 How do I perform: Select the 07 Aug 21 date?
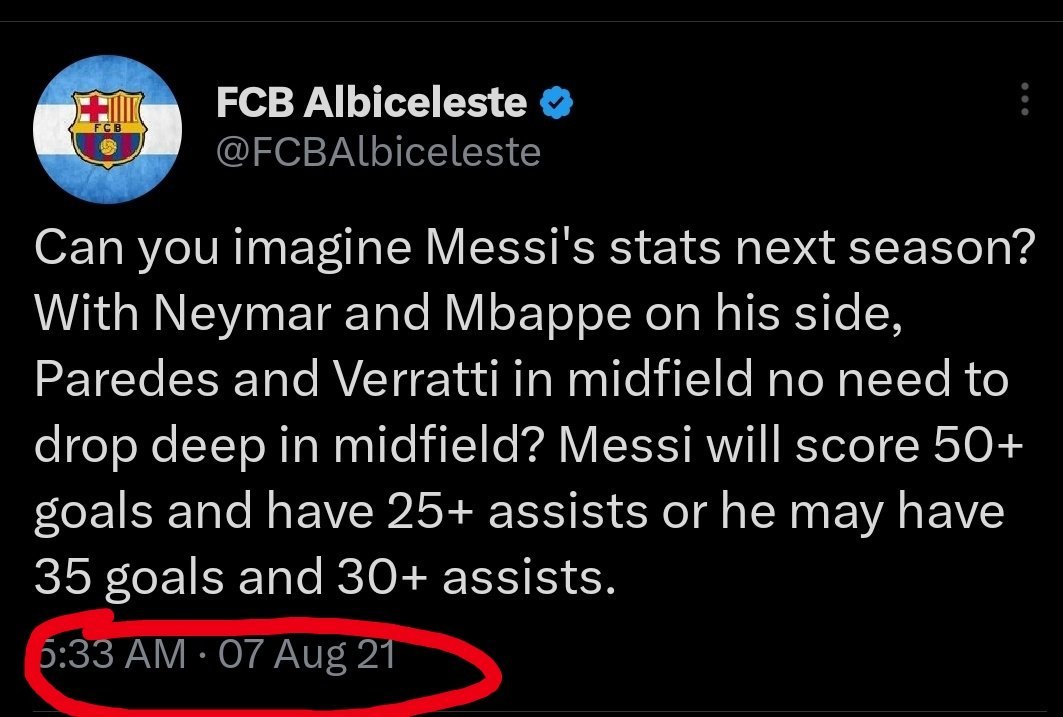click(x=307, y=655)
